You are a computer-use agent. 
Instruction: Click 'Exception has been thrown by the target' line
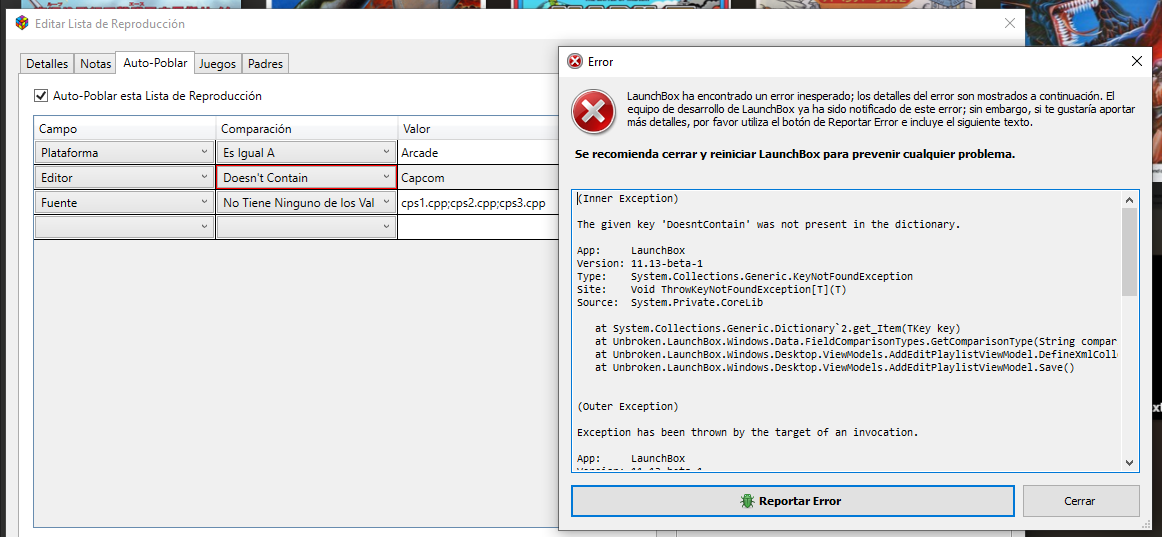click(747, 432)
